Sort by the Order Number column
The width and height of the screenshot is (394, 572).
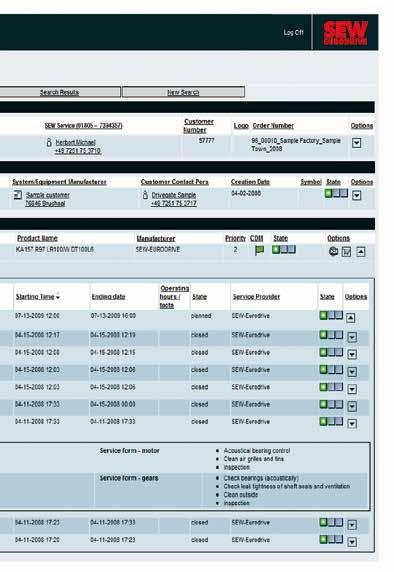pos(273,125)
